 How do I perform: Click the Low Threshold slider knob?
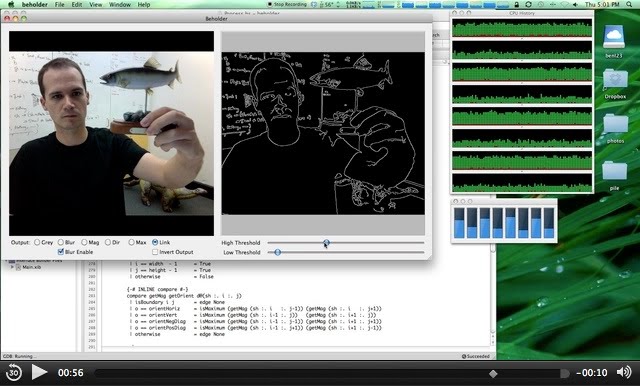278,252
